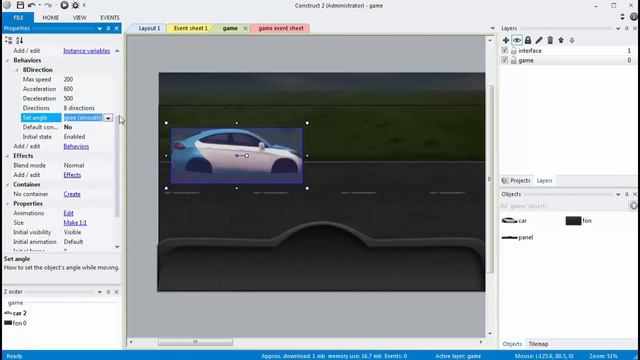The height and width of the screenshot is (360, 640).
Task: Open the Event sheet 1 tab
Action: point(191,28)
